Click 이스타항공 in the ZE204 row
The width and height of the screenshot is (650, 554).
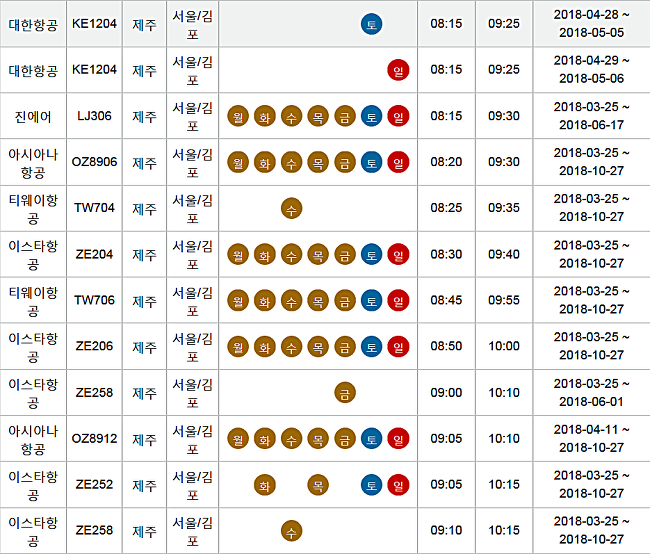click(x=33, y=255)
